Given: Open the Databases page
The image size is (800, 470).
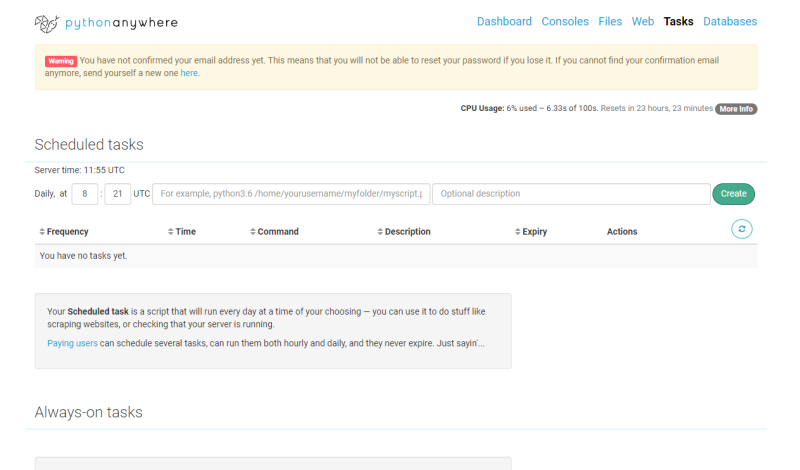Looking at the screenshot, I should pos(730,21).
